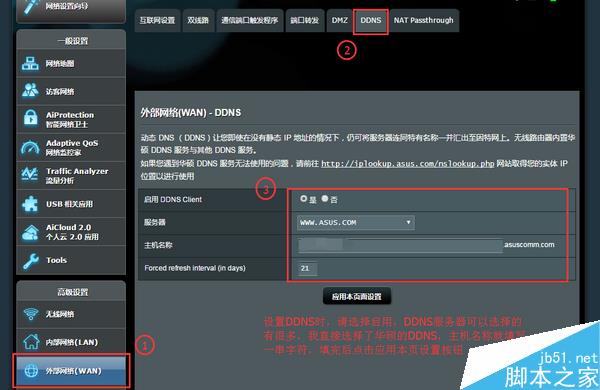
Task: Open the AiProtection lock icon
Action: point(30,118)
